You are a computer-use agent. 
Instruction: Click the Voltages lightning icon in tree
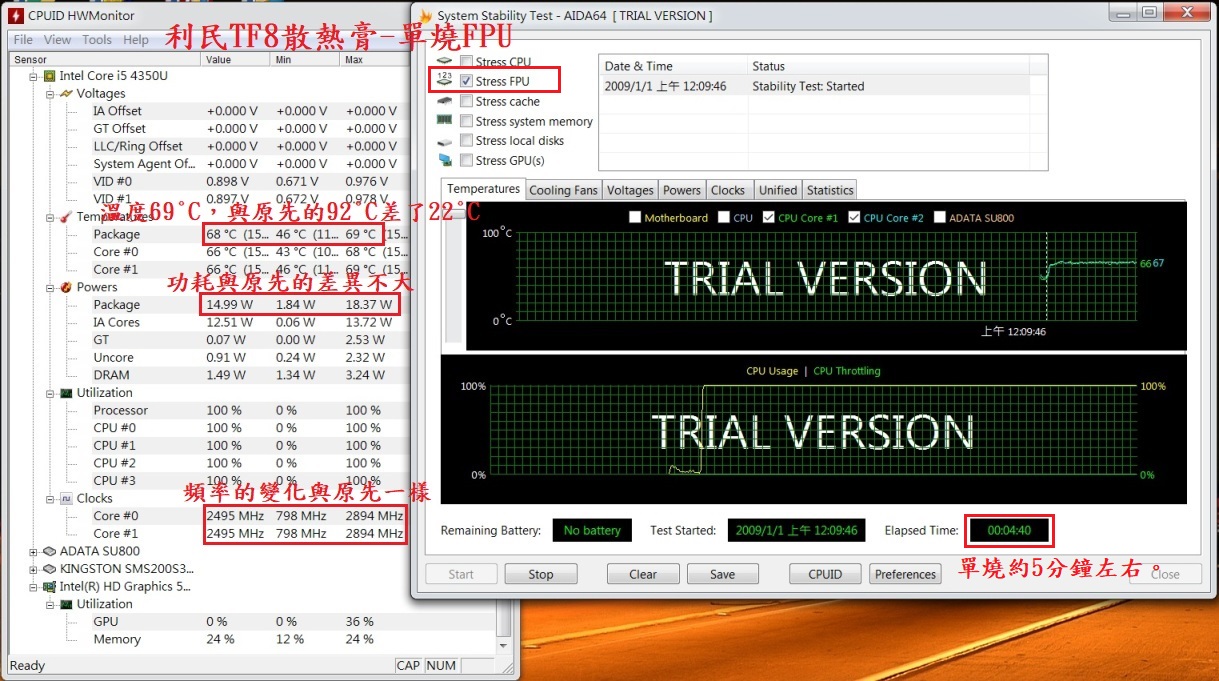[x=67, y=94]
